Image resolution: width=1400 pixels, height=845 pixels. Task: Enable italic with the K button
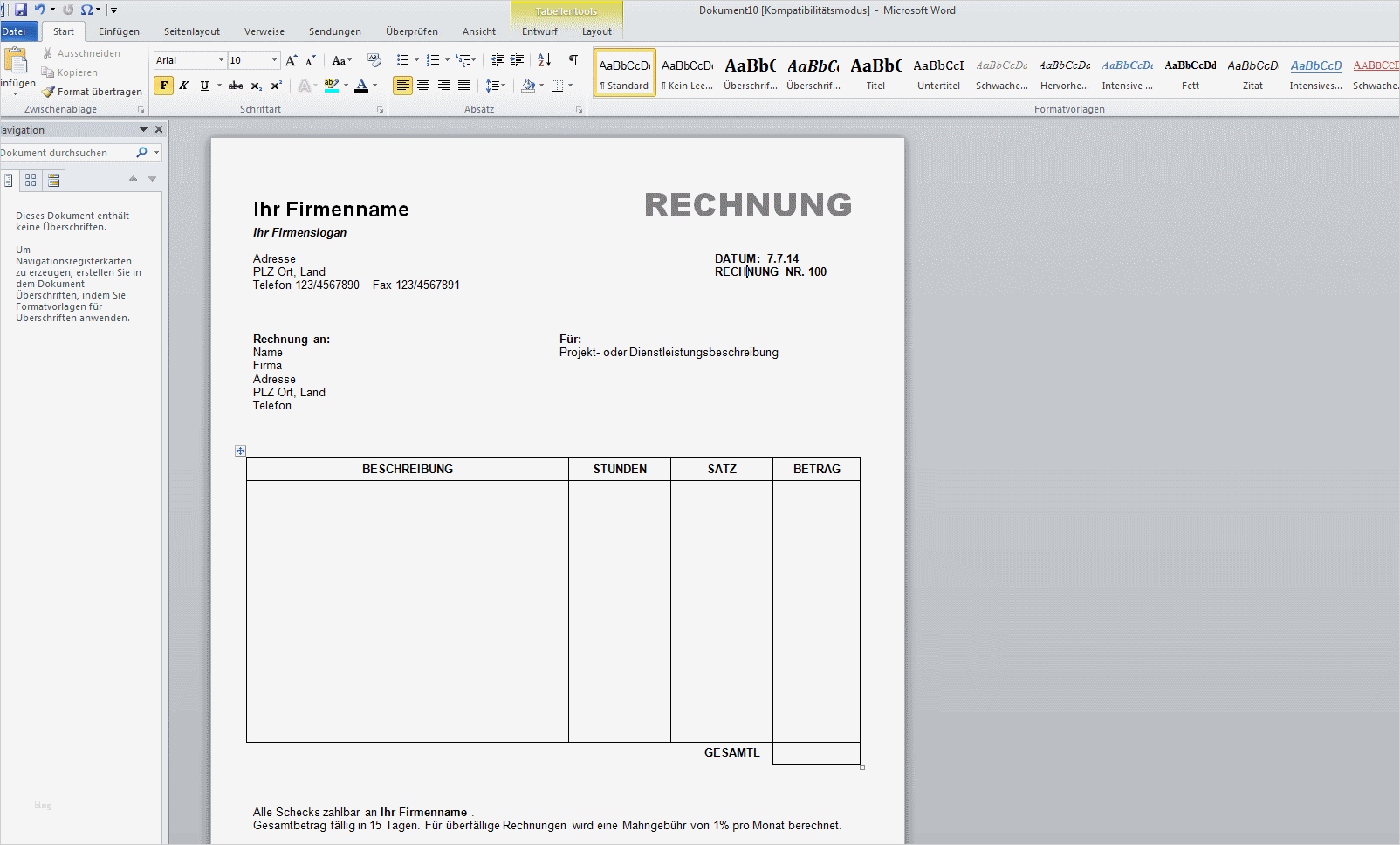183,86
